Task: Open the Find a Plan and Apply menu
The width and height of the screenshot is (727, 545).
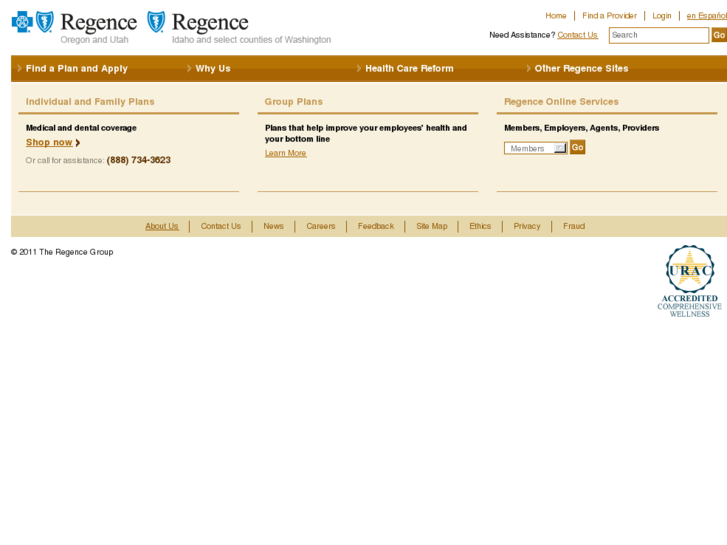Action: pos(77,69)
